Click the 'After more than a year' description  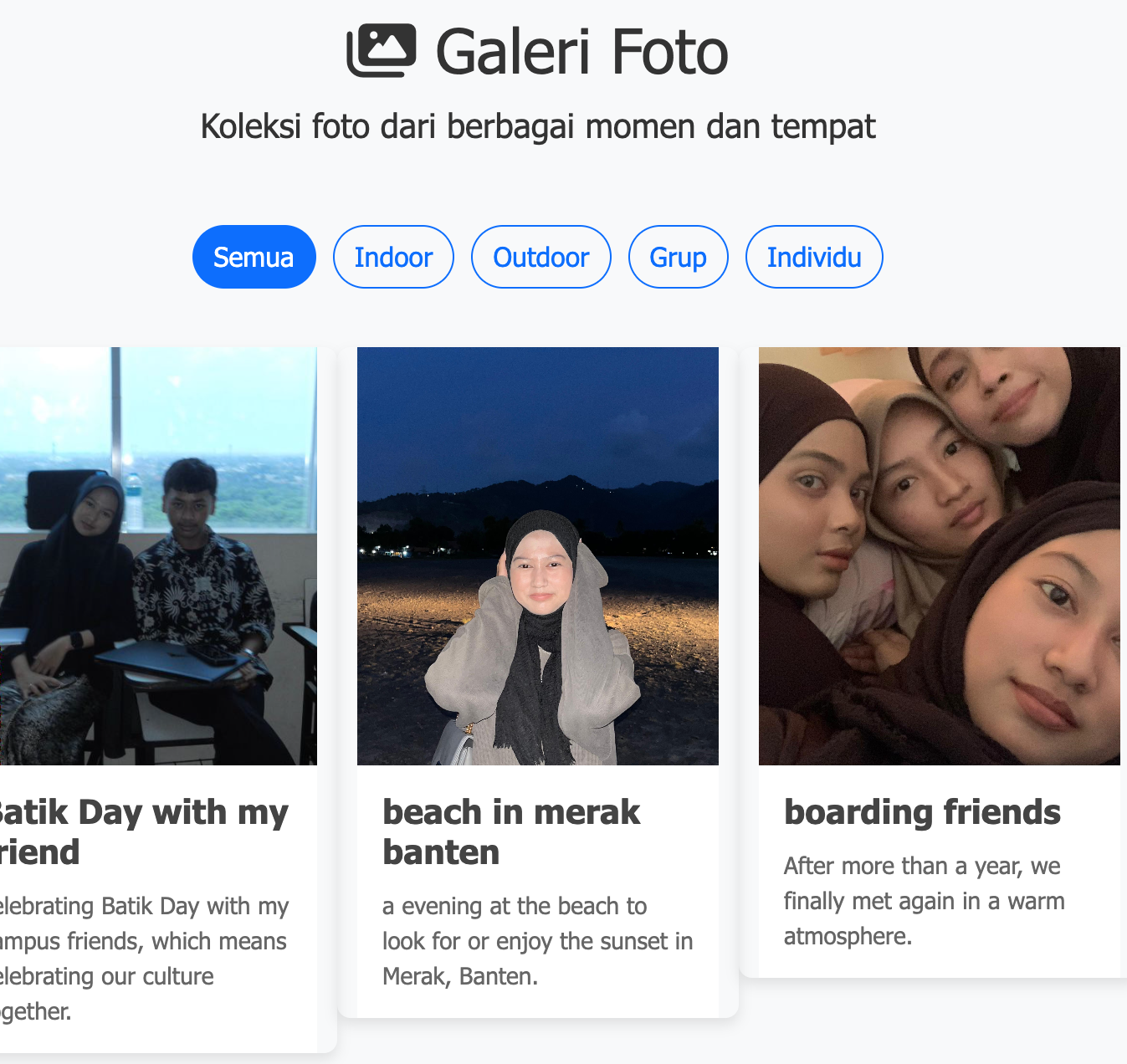tap(925, 901)
